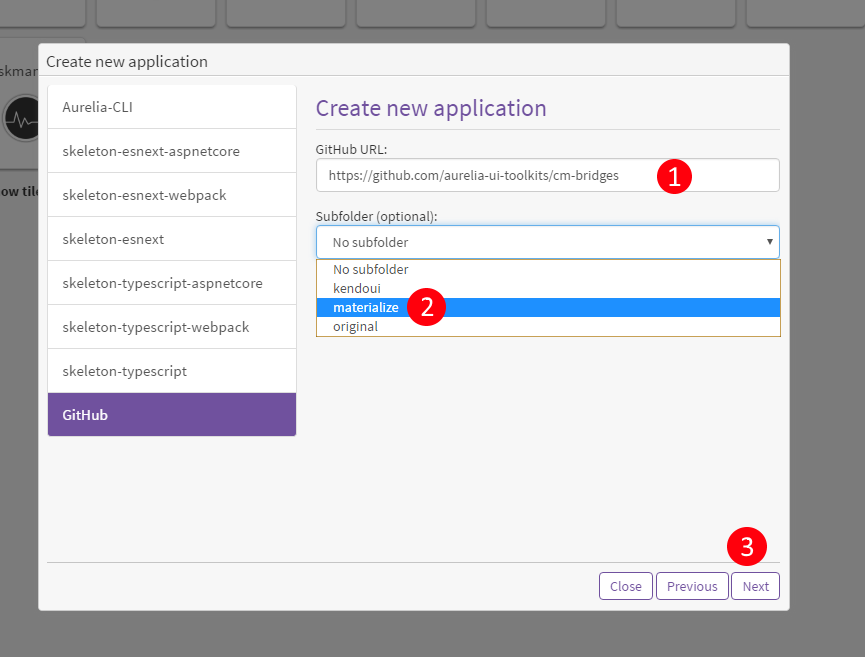Select skeleton-typescript-webpack template
Image resolution: width=865 pixels, height=657 pixels.
tap(171, 327)
